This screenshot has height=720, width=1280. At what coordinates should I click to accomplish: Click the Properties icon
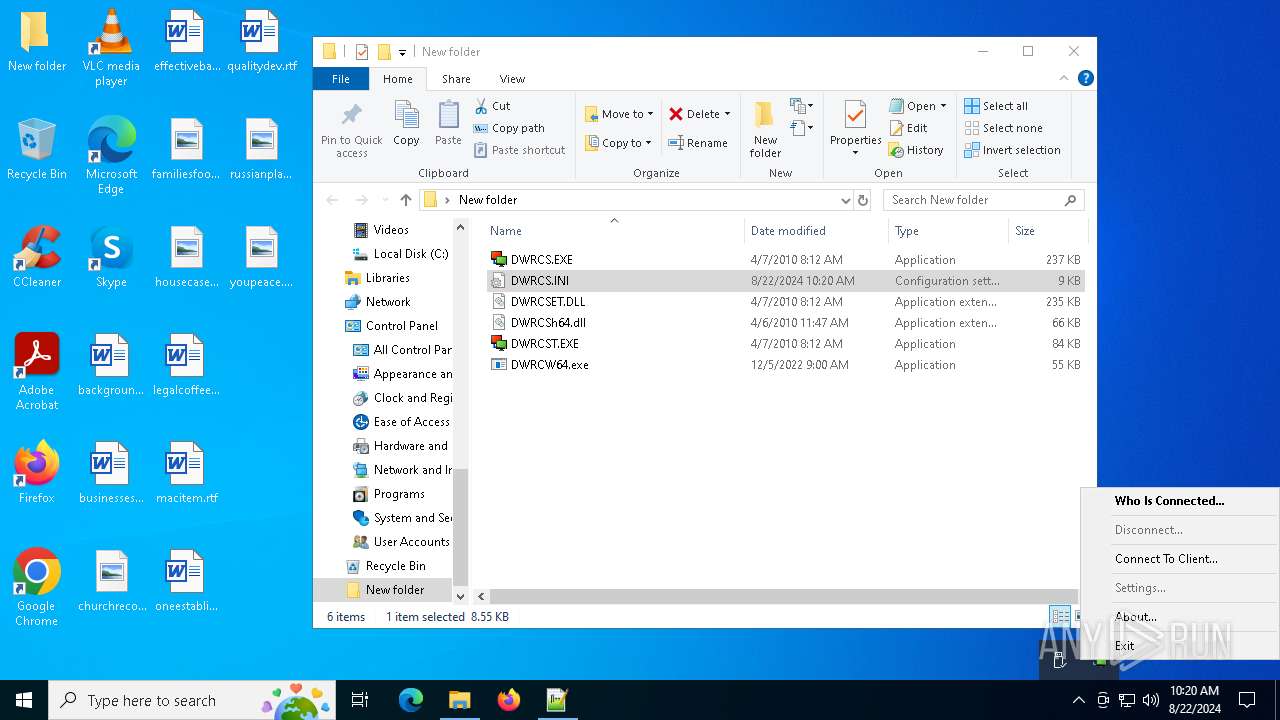[855, 115]
